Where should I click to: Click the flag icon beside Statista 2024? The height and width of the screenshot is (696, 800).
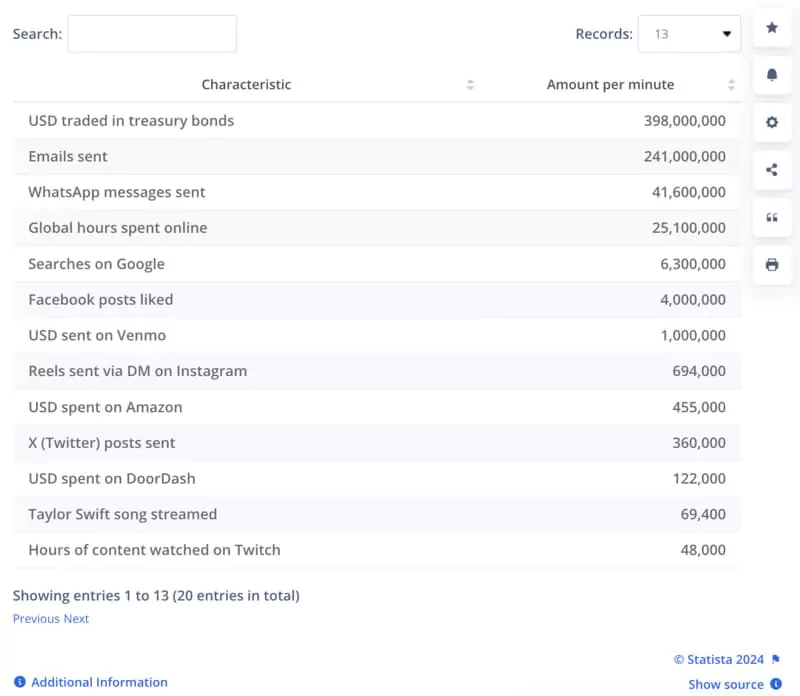pos(776,660)
